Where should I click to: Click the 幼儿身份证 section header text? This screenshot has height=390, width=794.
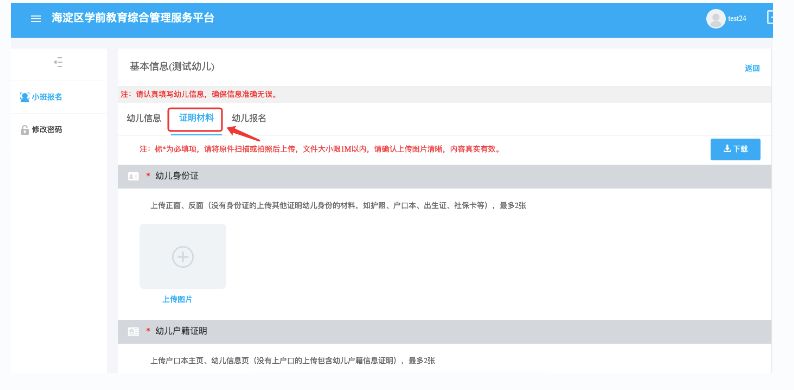177,176
